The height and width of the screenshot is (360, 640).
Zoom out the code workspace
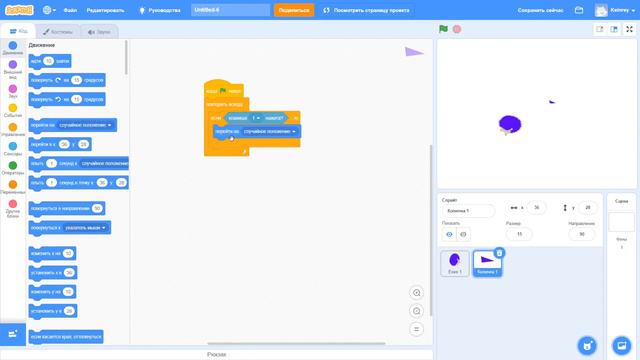coord(416,311)
